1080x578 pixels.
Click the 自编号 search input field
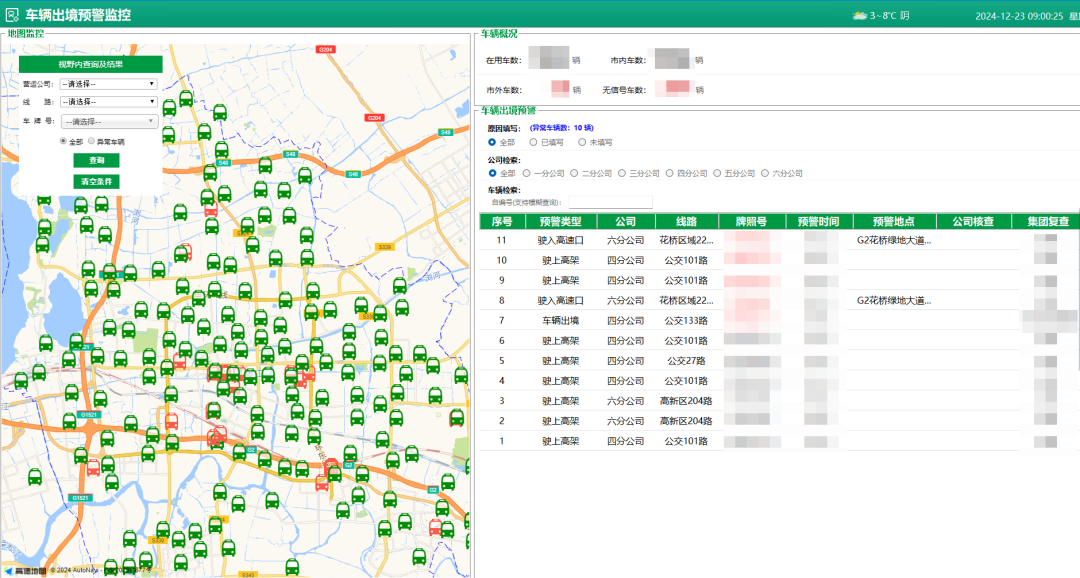(610, 202)
